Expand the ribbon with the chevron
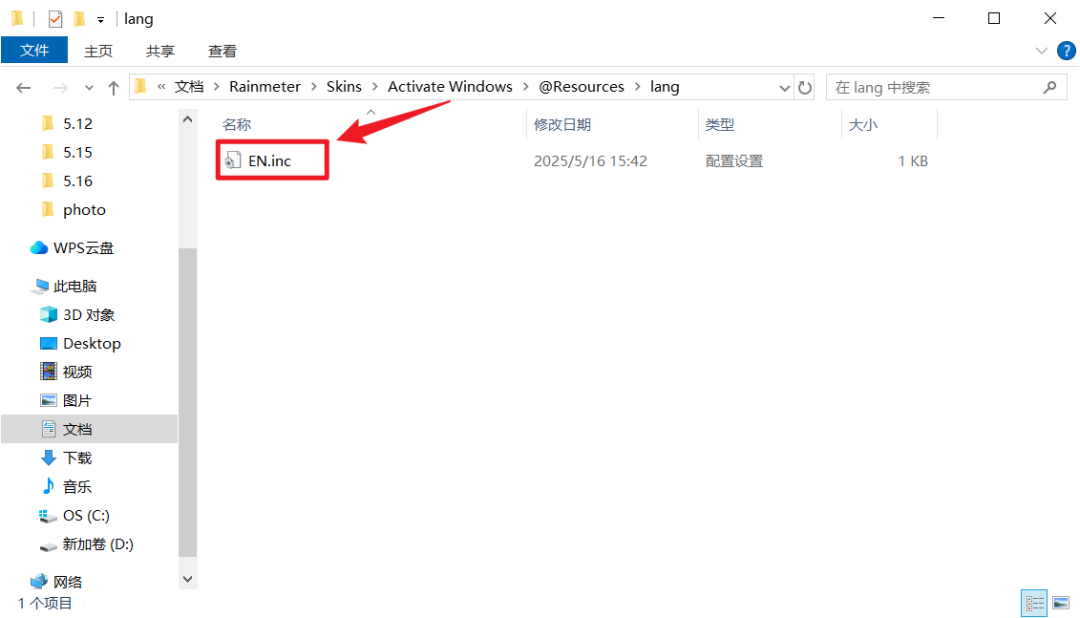 [x=1041, y=51]
